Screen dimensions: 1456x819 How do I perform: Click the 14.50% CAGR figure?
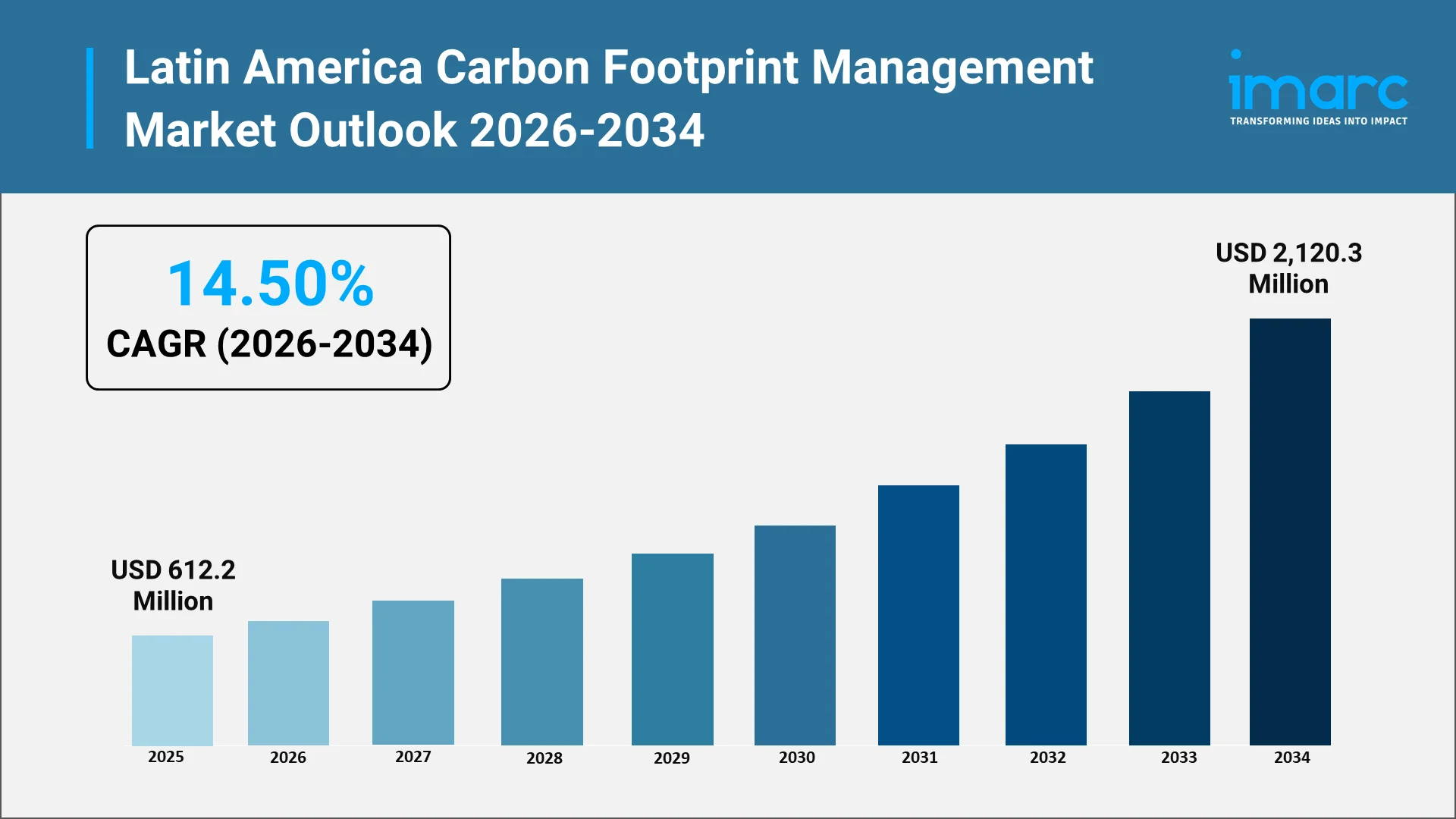[x=270, y=284]
